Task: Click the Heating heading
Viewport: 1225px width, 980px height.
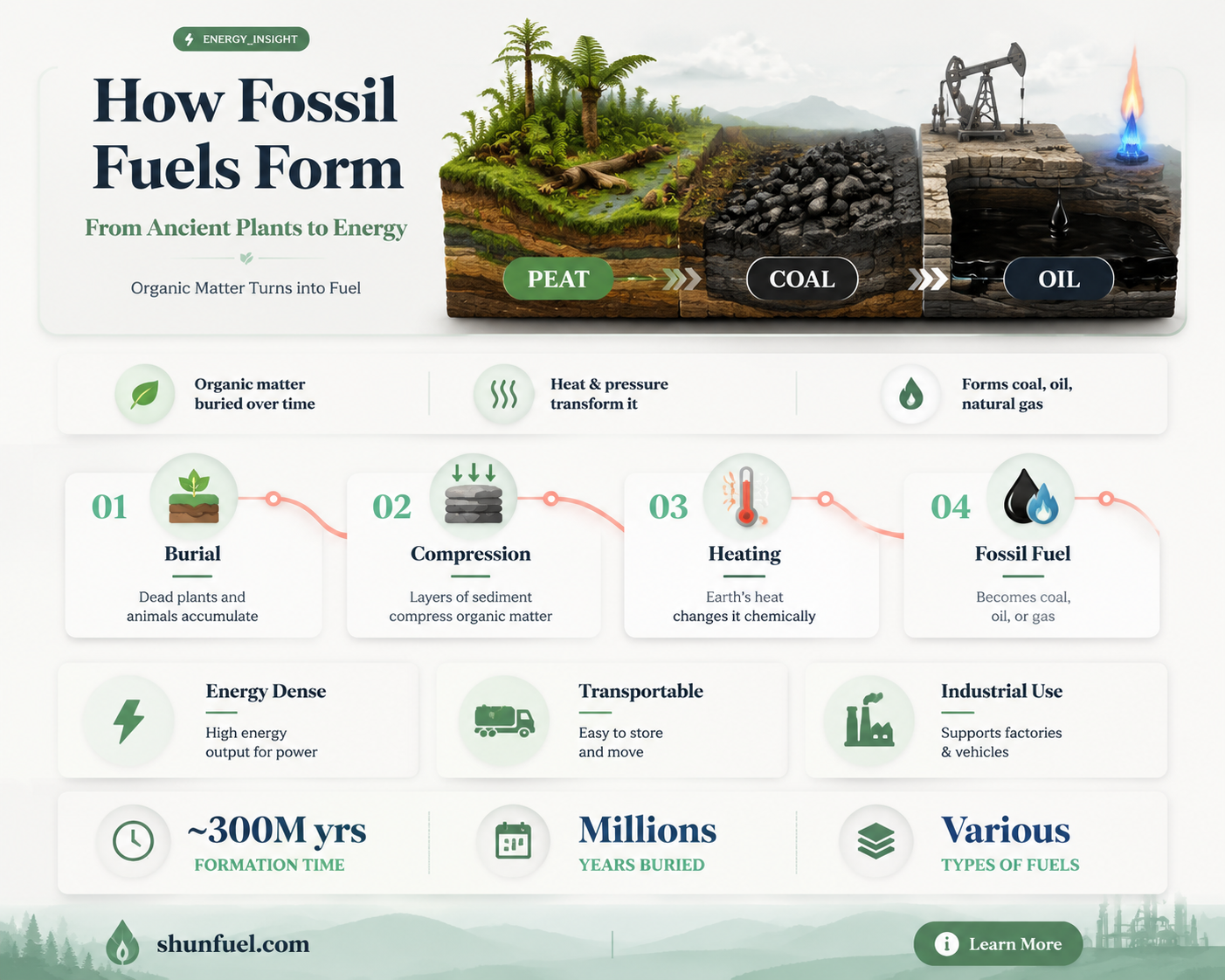Action: [744, 554]
